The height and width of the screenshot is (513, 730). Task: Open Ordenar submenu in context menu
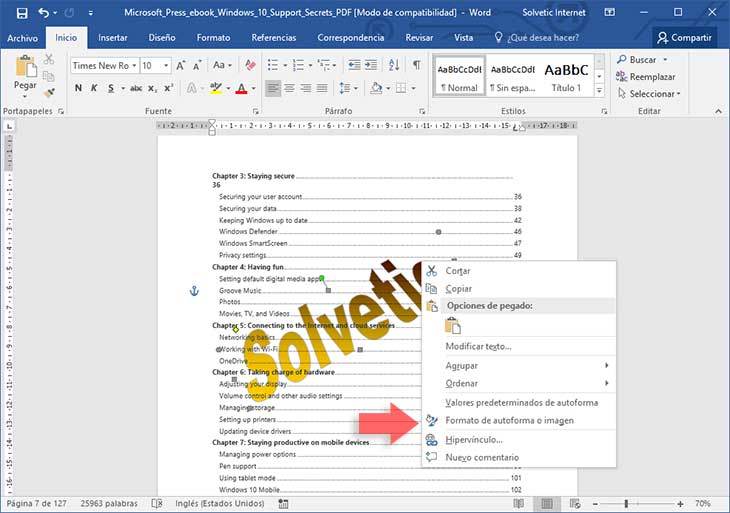pyautogui.click(x=519, y=384)
